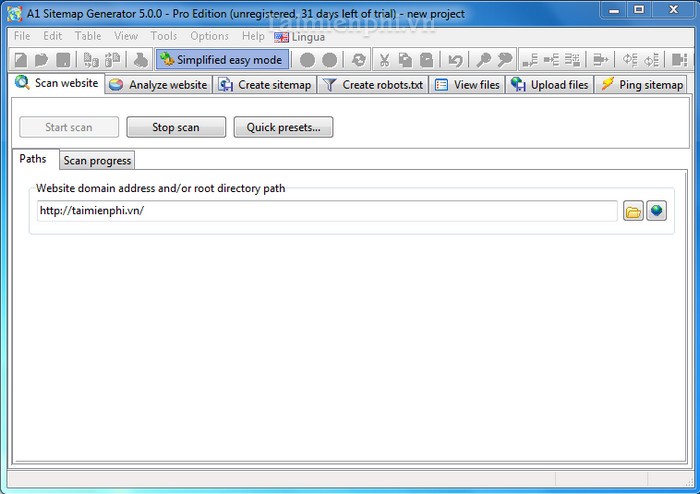The width and height of the screenshot is (700, 494).
Task: Select the Paths sub-tab
Action: 33,159
